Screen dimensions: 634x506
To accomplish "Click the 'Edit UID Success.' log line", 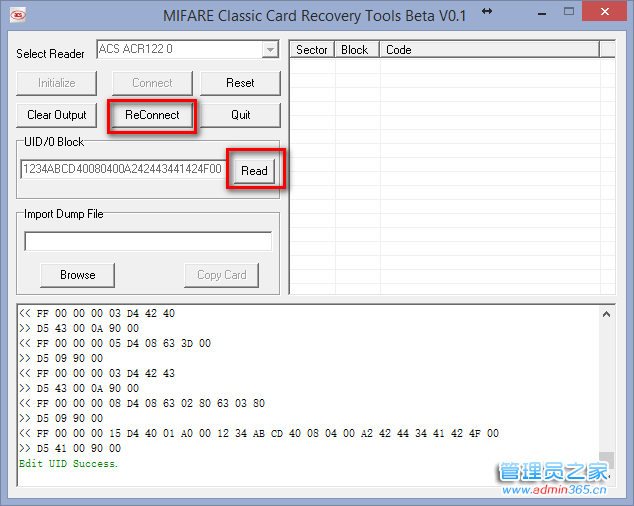I will click(x=68, y=464).
